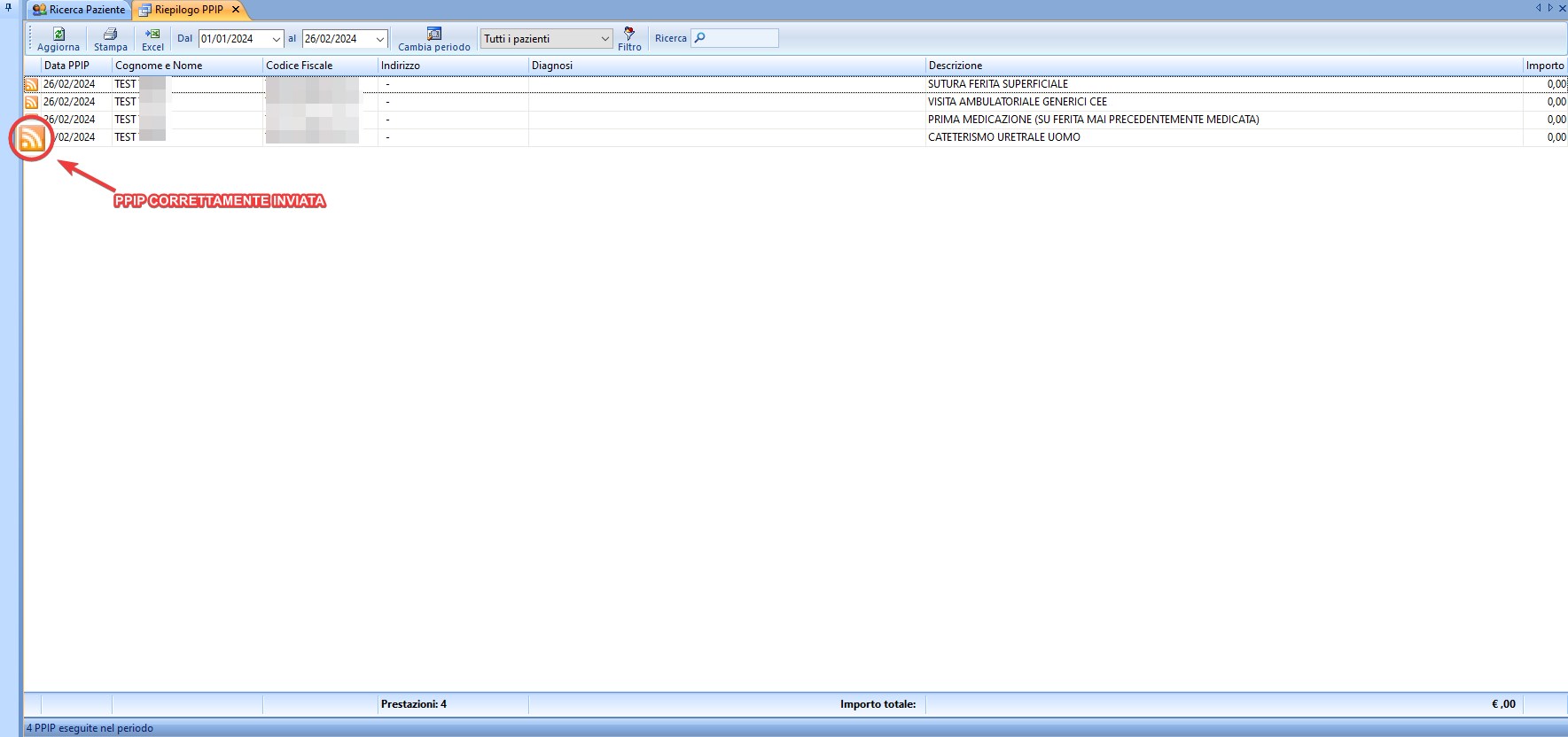Click the magnifier icon in the Ricerca box
The image size is (1568, 737).
699,38
